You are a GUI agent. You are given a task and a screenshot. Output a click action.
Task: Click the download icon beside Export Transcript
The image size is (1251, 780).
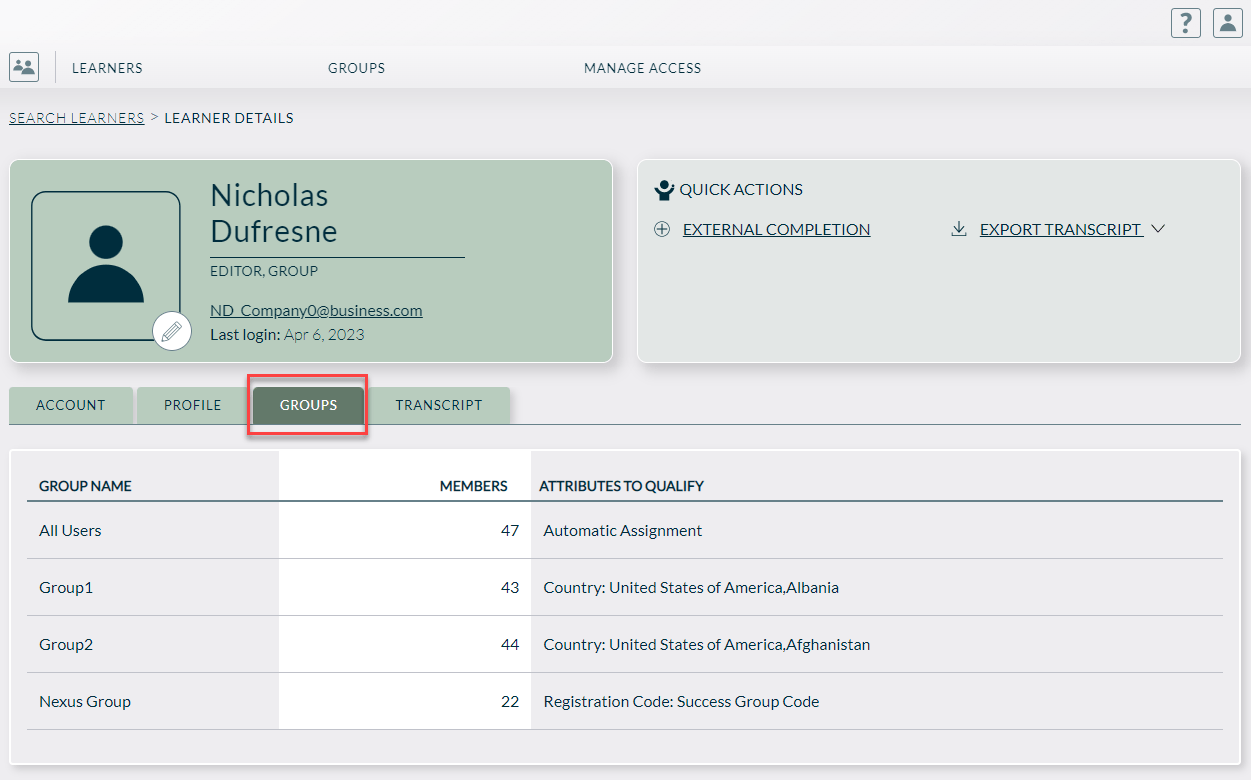pos(958,229)
